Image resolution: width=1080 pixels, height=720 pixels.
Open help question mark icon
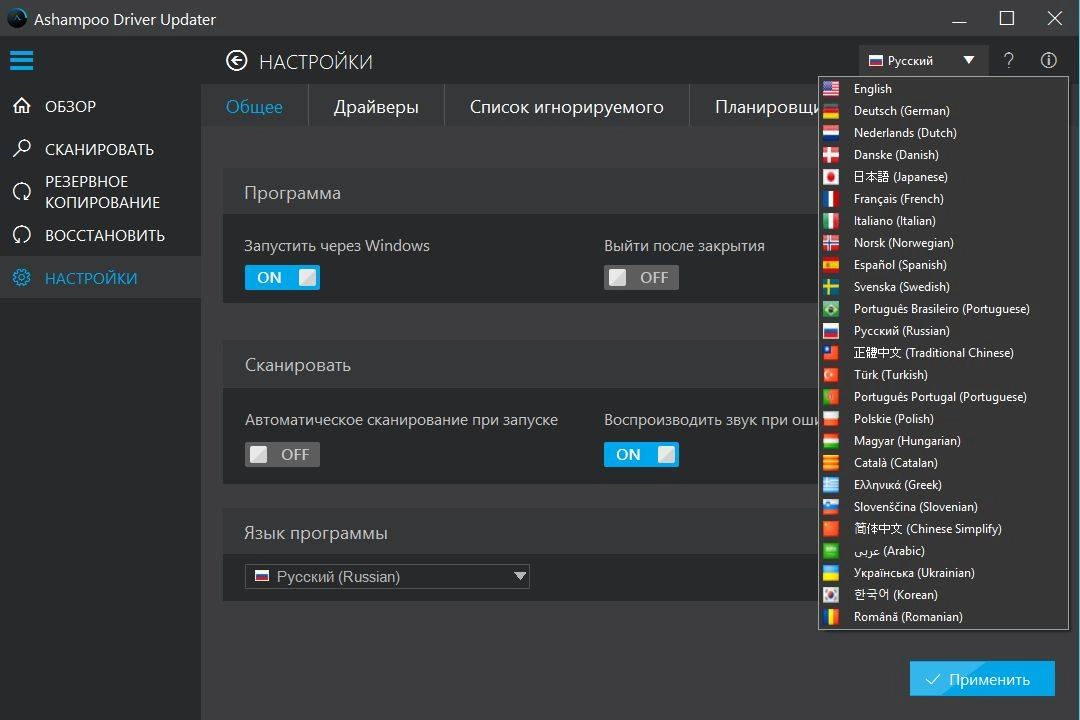pos(1008,60)
